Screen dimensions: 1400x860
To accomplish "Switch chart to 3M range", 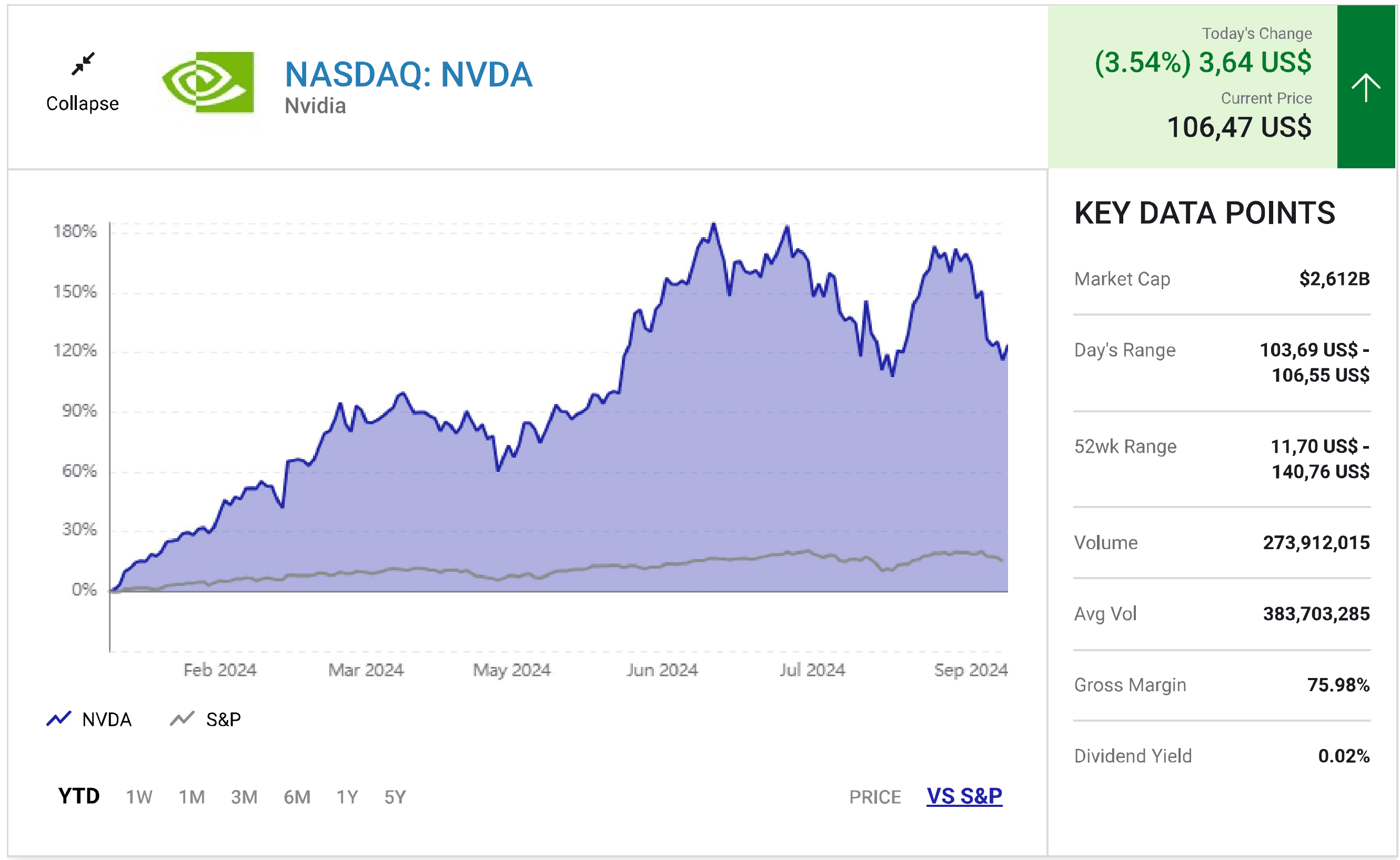I will 244,797.
